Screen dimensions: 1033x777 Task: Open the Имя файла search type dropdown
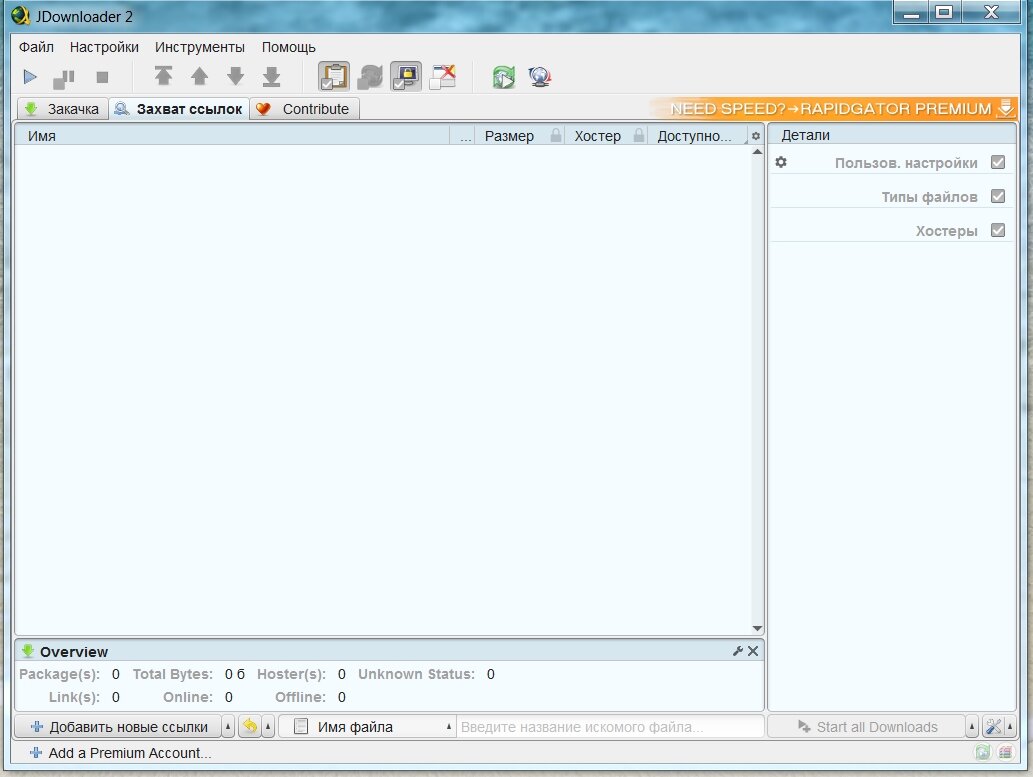(x=367, y=727)
